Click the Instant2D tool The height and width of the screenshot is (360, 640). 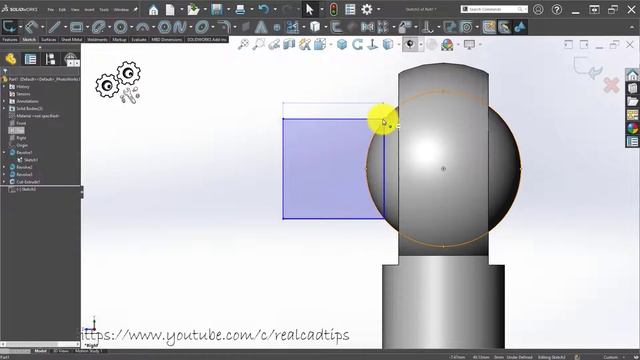[504, 27]
